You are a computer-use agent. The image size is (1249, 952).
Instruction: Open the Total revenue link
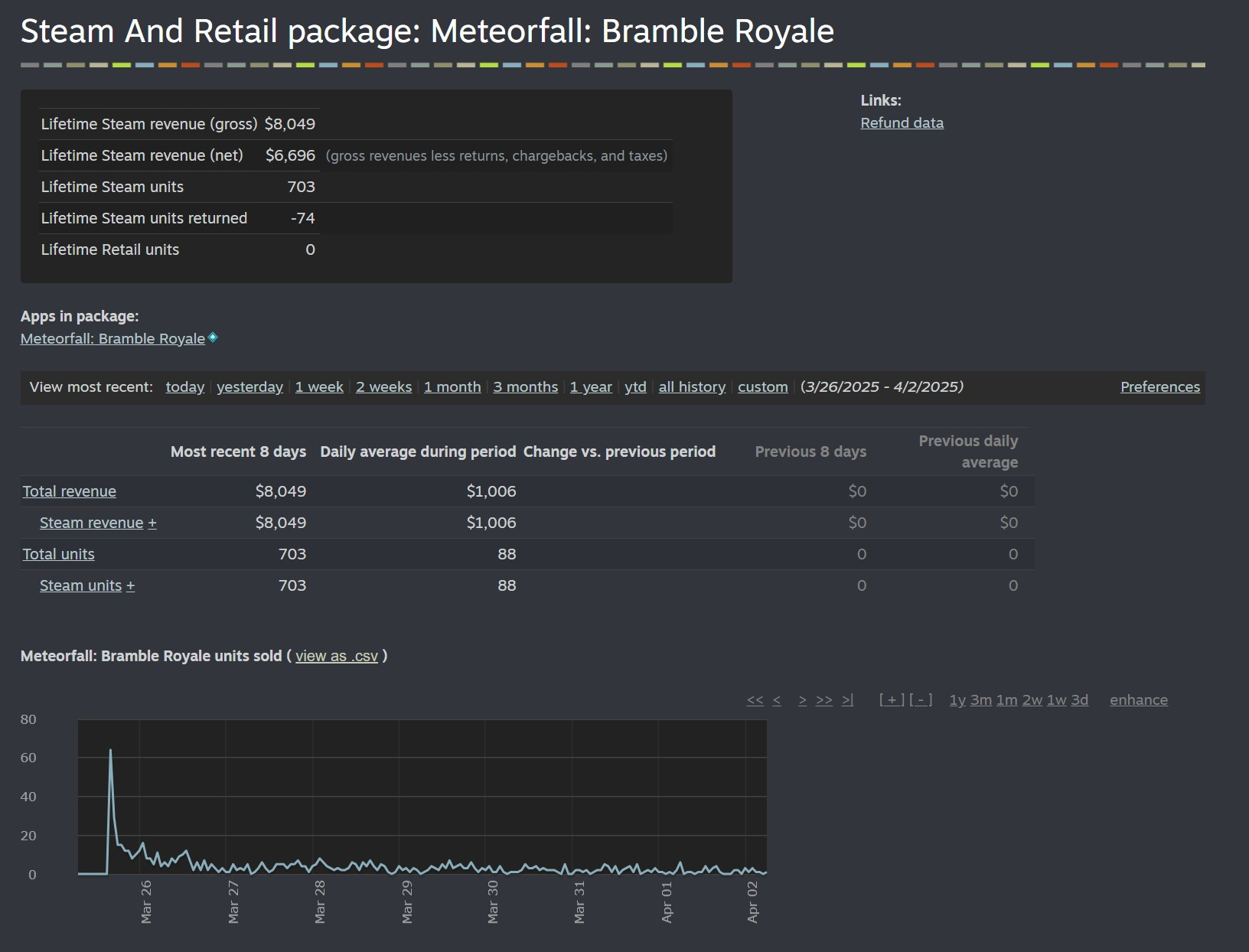(x=69, y=491)
